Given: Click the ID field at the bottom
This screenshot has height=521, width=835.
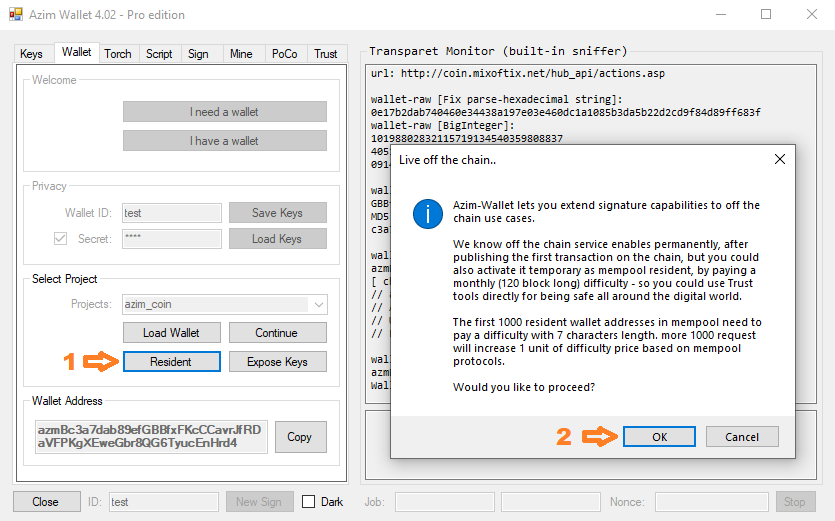Looking at the screenshot, I should [164, 502].
